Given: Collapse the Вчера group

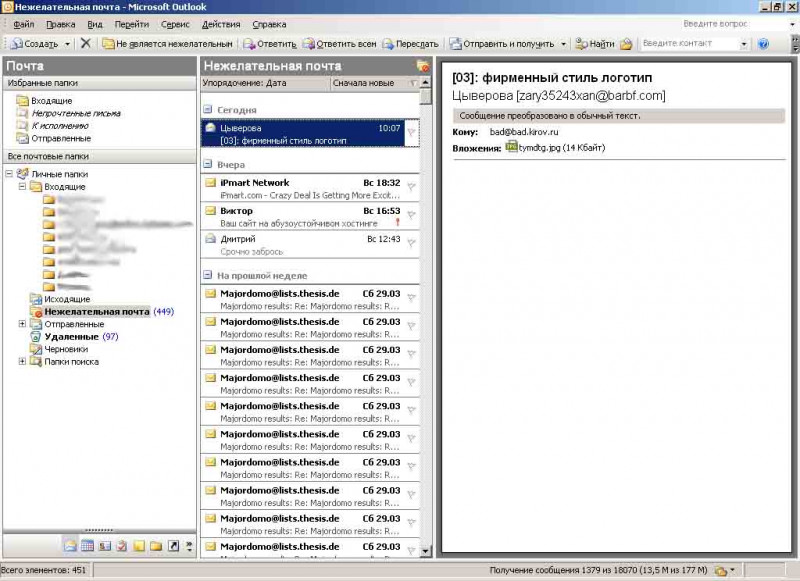Looking at the screenshot, I should click(208, 164).
